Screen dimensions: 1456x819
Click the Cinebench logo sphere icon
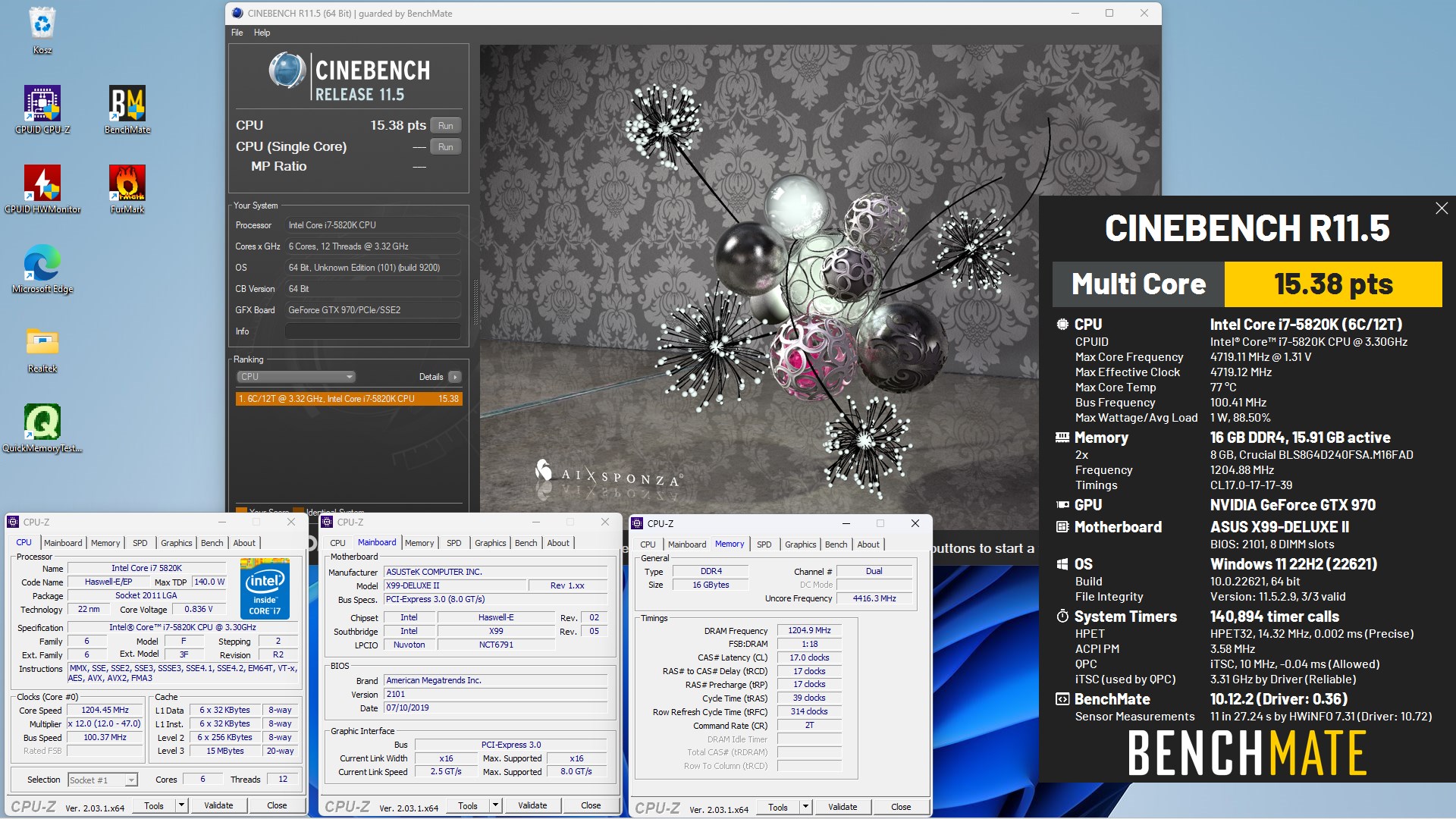pyautogui.click(x=287, y=71)
